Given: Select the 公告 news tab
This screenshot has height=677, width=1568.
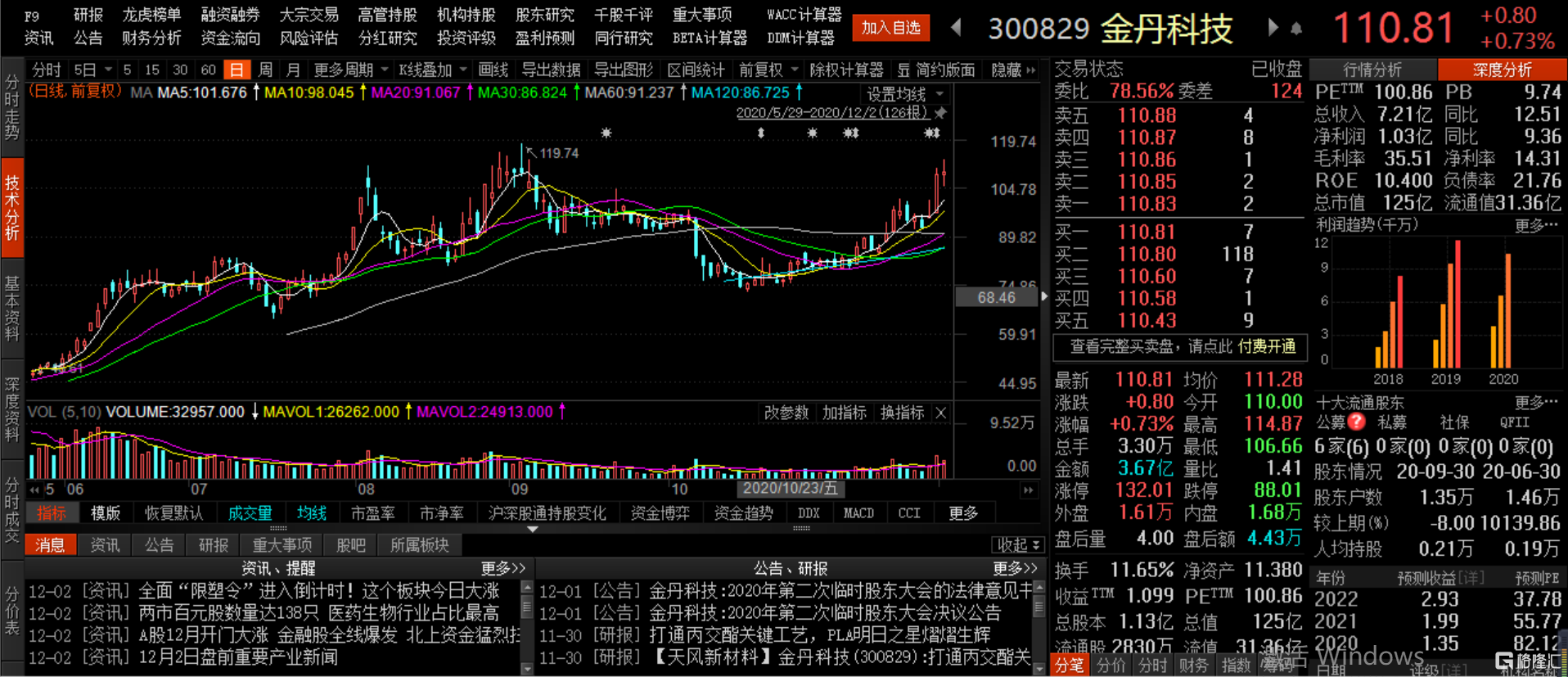Looking at the screenshot, I should click(159, 545).
